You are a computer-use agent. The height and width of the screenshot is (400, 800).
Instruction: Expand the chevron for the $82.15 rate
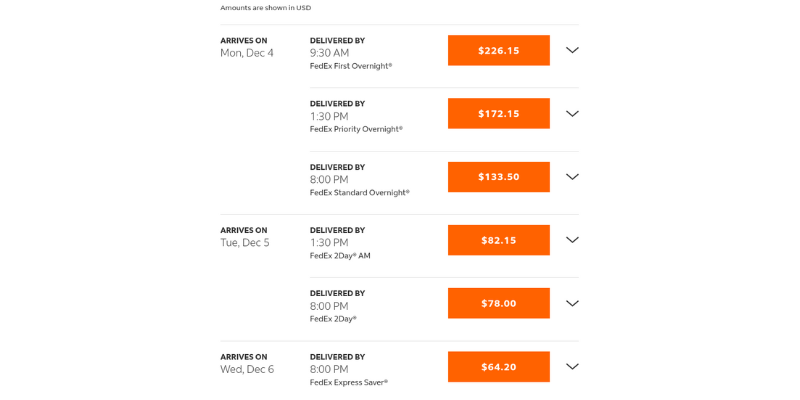coord(572,240)
